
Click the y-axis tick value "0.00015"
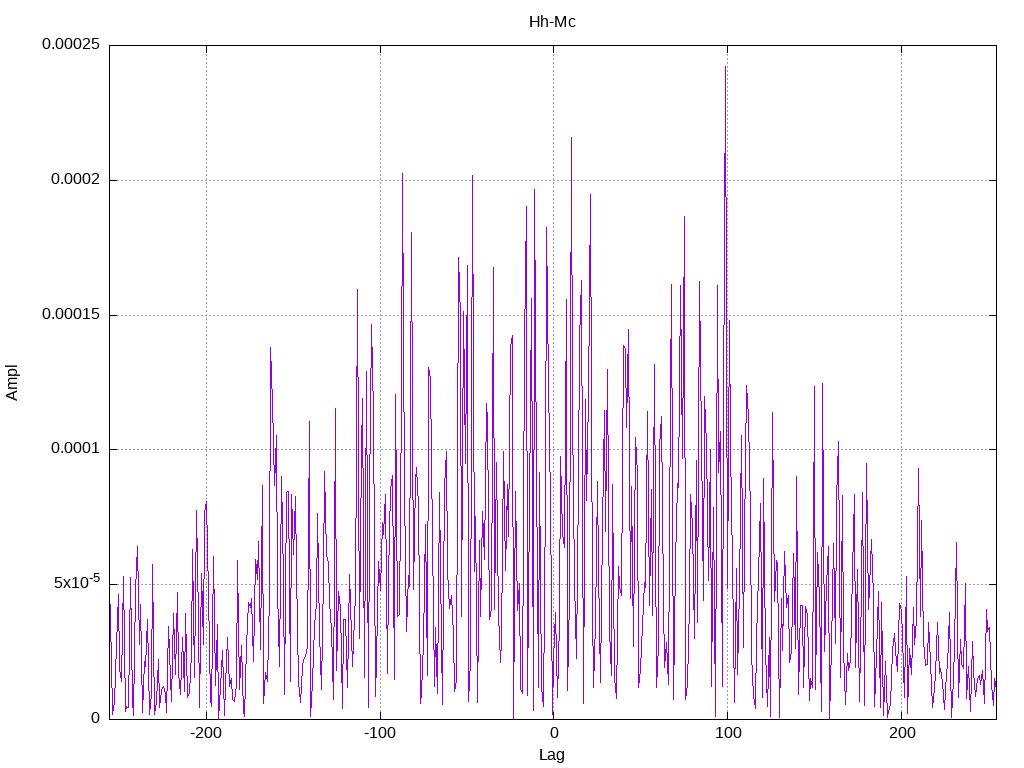click(x=71, y=315)
